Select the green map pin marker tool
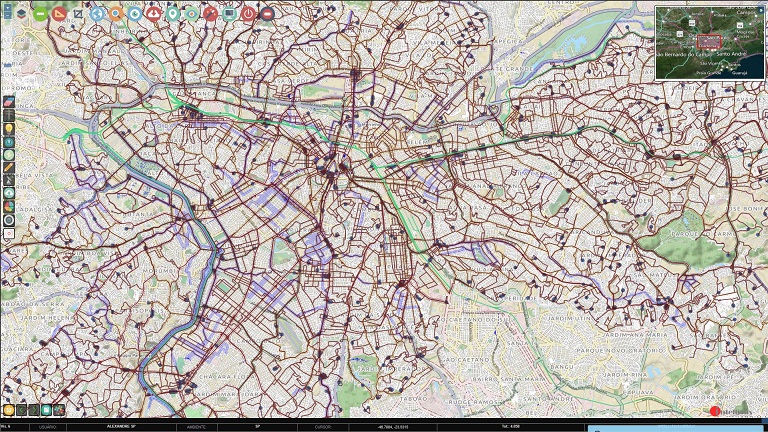Screen dimensions: 768x432 point(173,15)
